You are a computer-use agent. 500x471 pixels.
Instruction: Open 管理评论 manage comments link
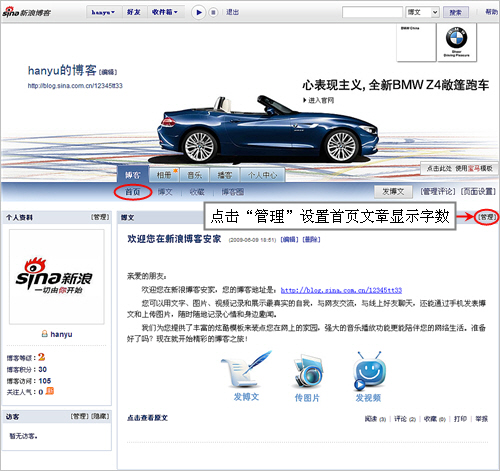pos(438,192)
